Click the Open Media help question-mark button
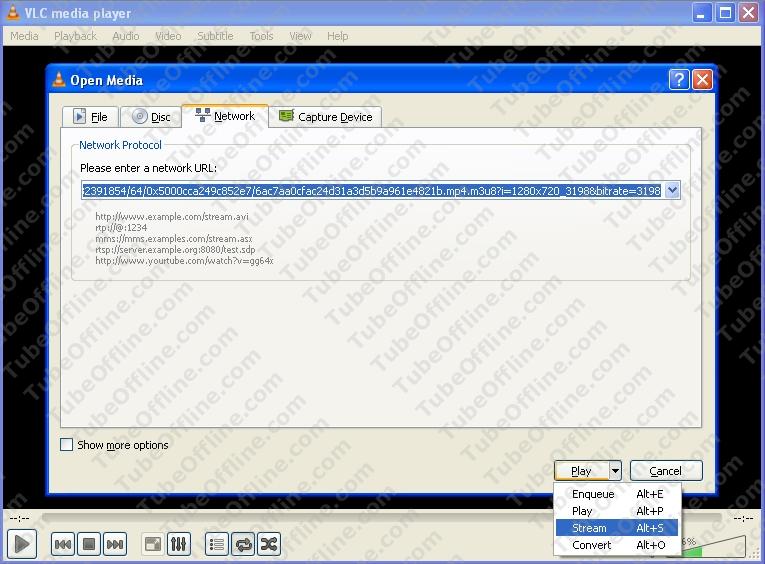This screenshot has width=765, height=564. click(679, 80)
